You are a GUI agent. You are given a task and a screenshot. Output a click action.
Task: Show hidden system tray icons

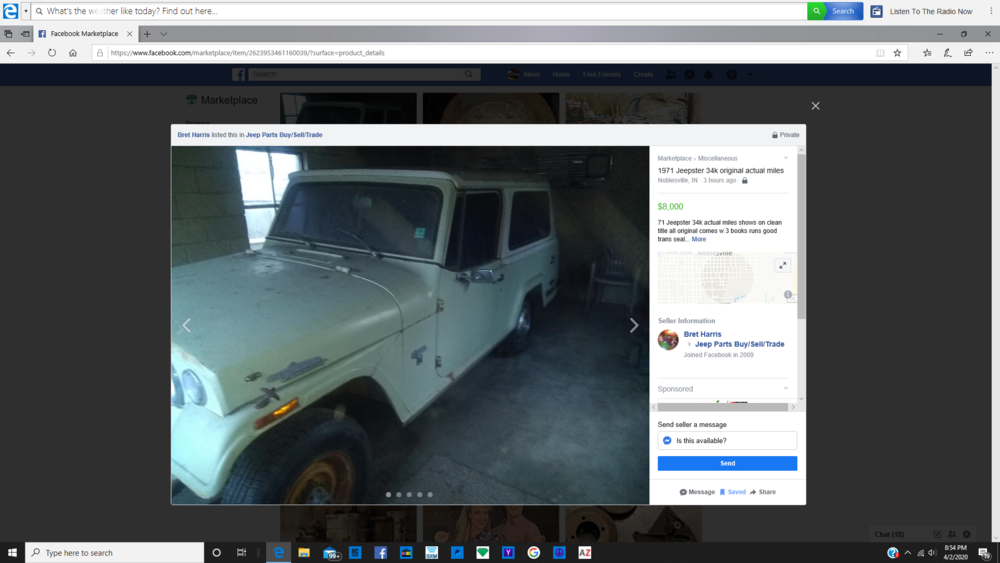[908, 553]
